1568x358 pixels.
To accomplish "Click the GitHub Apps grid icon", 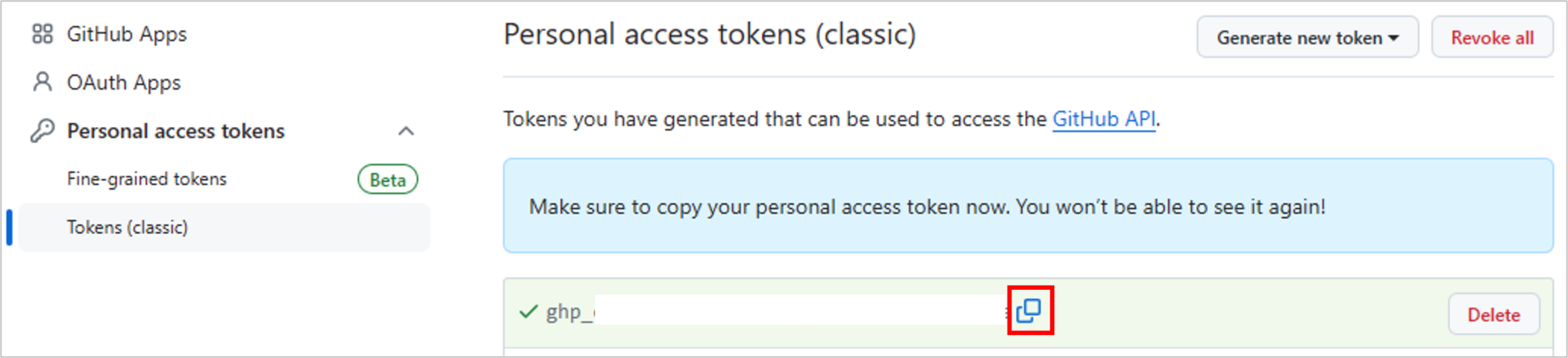I will point(42,34).
